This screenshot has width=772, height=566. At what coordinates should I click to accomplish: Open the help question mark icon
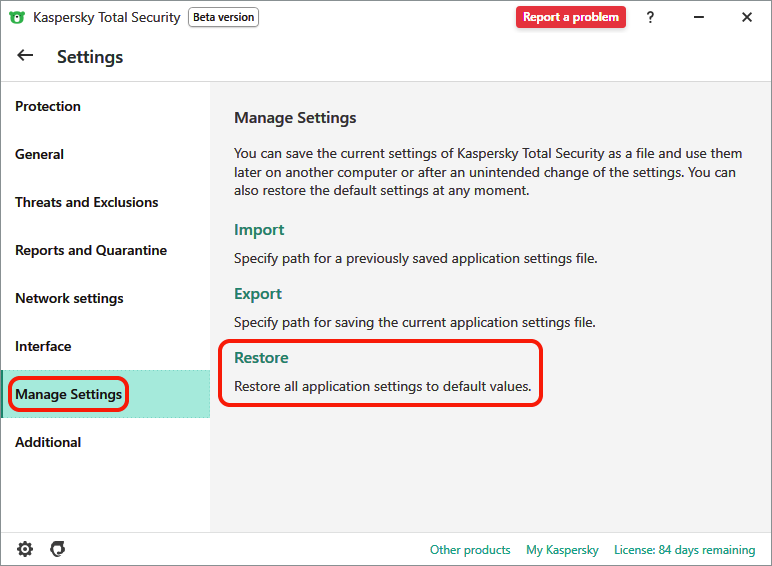click(650, 17)
